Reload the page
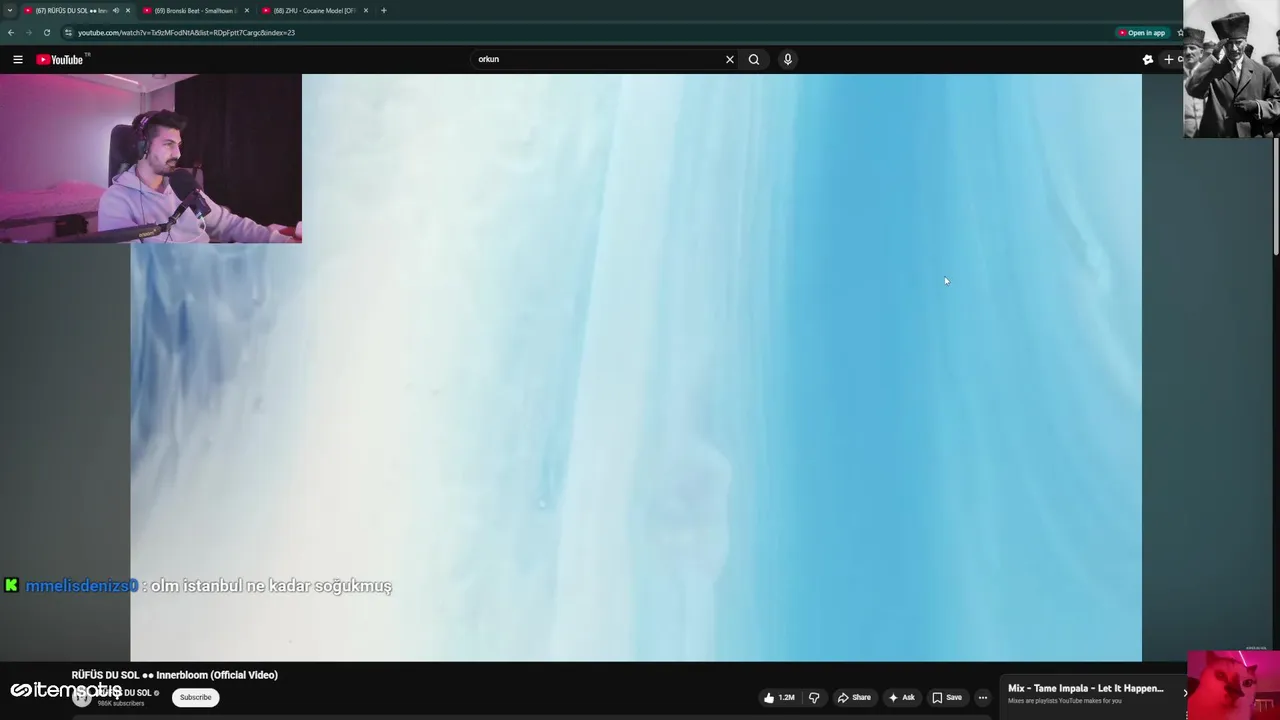 pyautogui.click(x=46, y=32)
